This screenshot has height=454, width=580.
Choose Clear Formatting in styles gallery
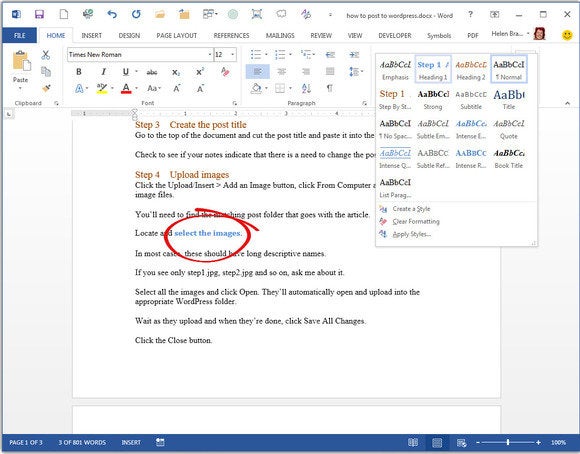click(416, 222)
